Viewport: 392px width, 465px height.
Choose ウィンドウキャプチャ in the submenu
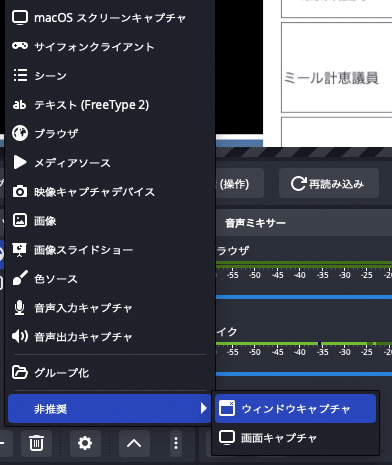[295, 408]
